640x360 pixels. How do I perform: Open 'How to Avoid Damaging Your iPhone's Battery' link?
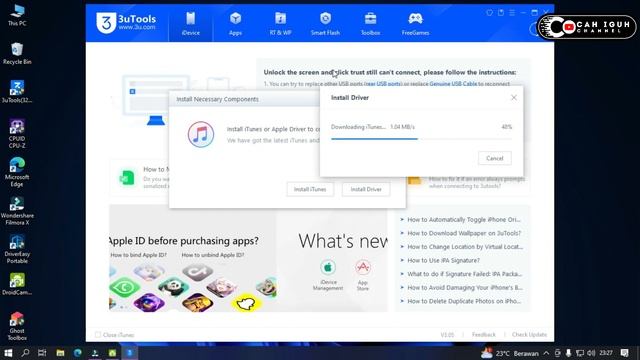click(x=465, y=288)
